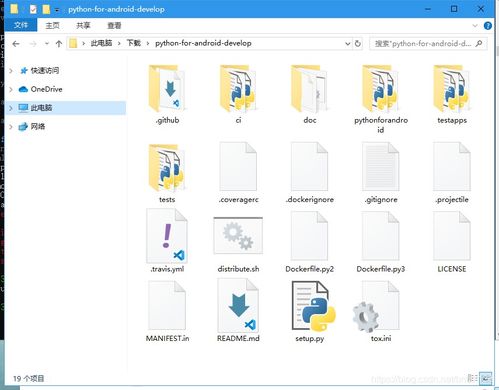This screenshot has height=390, width=499.
Task: Open the testapps folder
Action: click(x=452, y=94)
